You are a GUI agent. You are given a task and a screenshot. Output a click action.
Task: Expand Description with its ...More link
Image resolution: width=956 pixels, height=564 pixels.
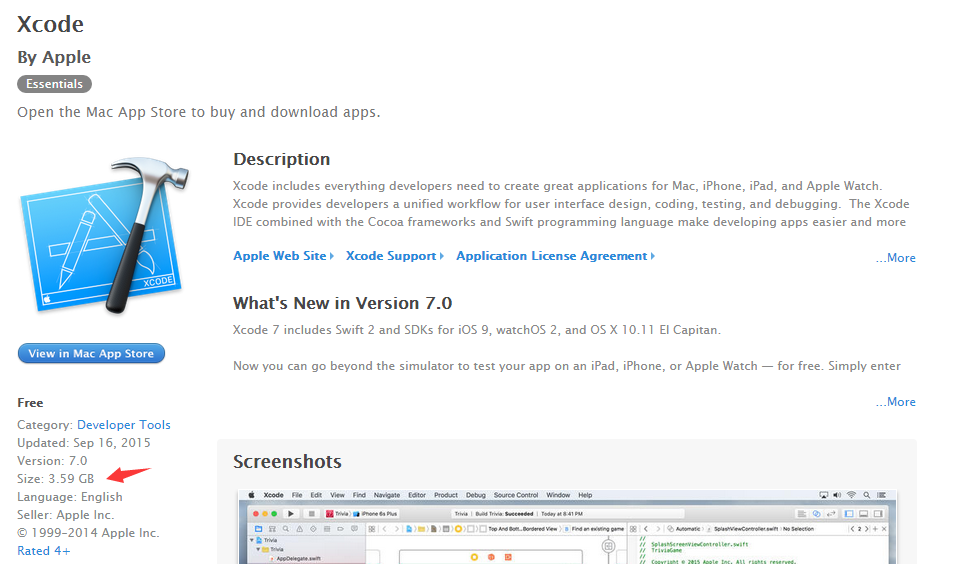(896, 258)
